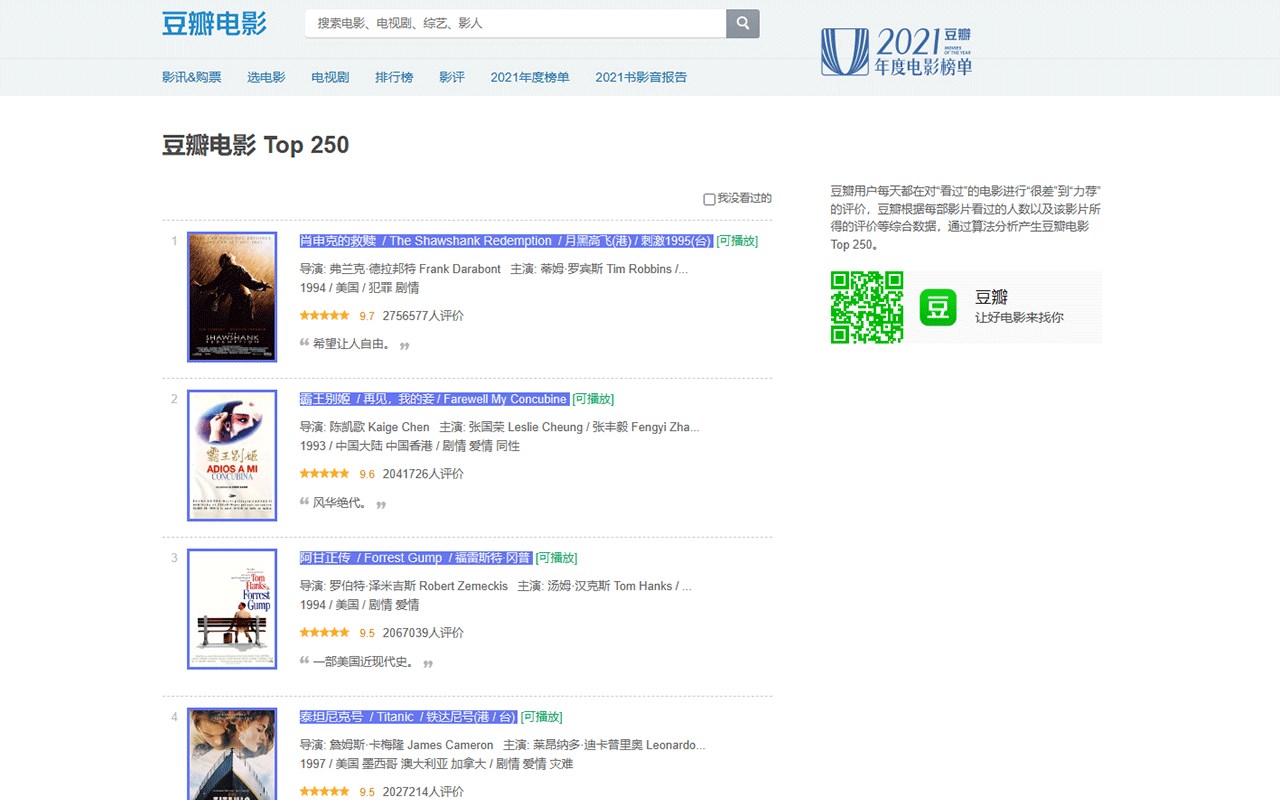1280x800 pixels.
Task: Open The Shawshank Redemption poster thumbnail
Action: [232, 297]
